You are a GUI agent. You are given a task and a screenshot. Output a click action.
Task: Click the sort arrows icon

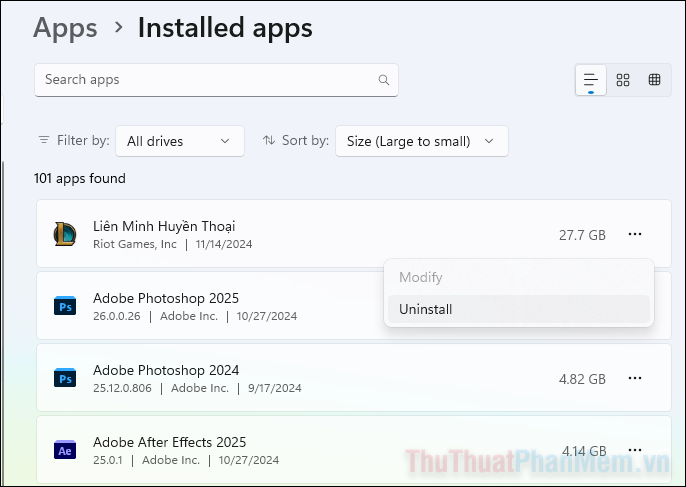tap(269, 140)
